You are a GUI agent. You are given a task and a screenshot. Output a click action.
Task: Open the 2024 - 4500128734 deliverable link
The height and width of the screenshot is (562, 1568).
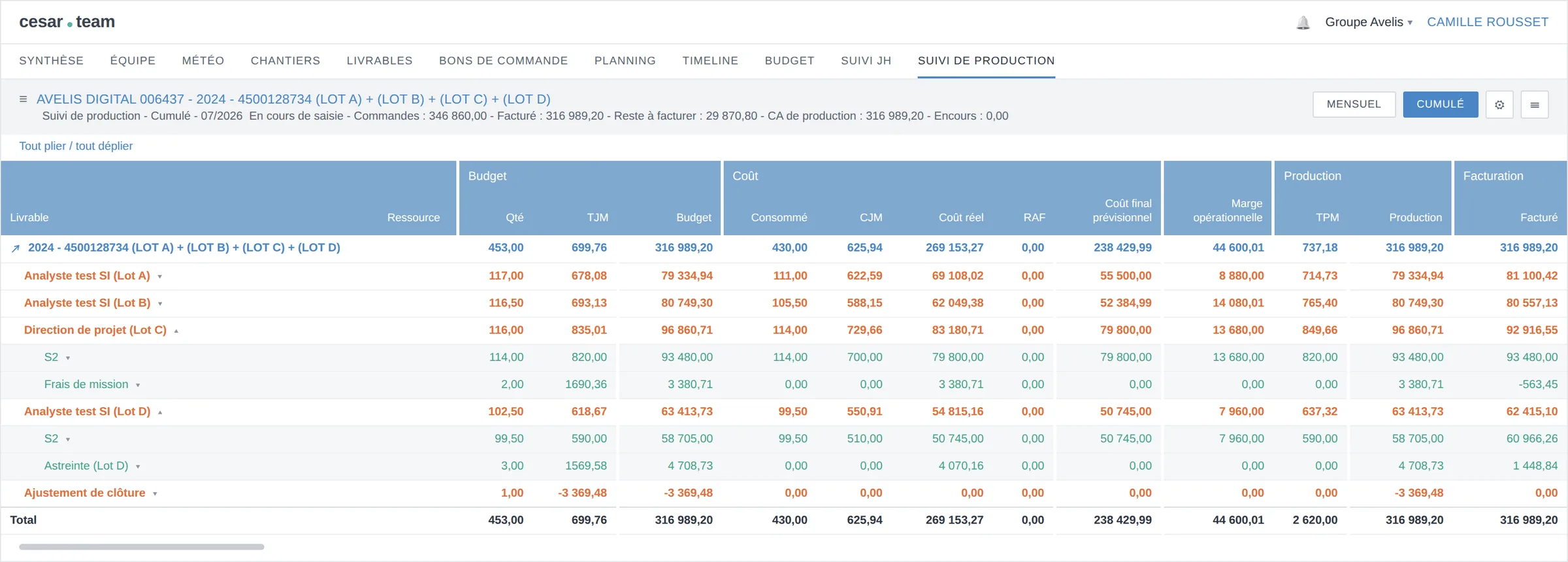point(184,248)
